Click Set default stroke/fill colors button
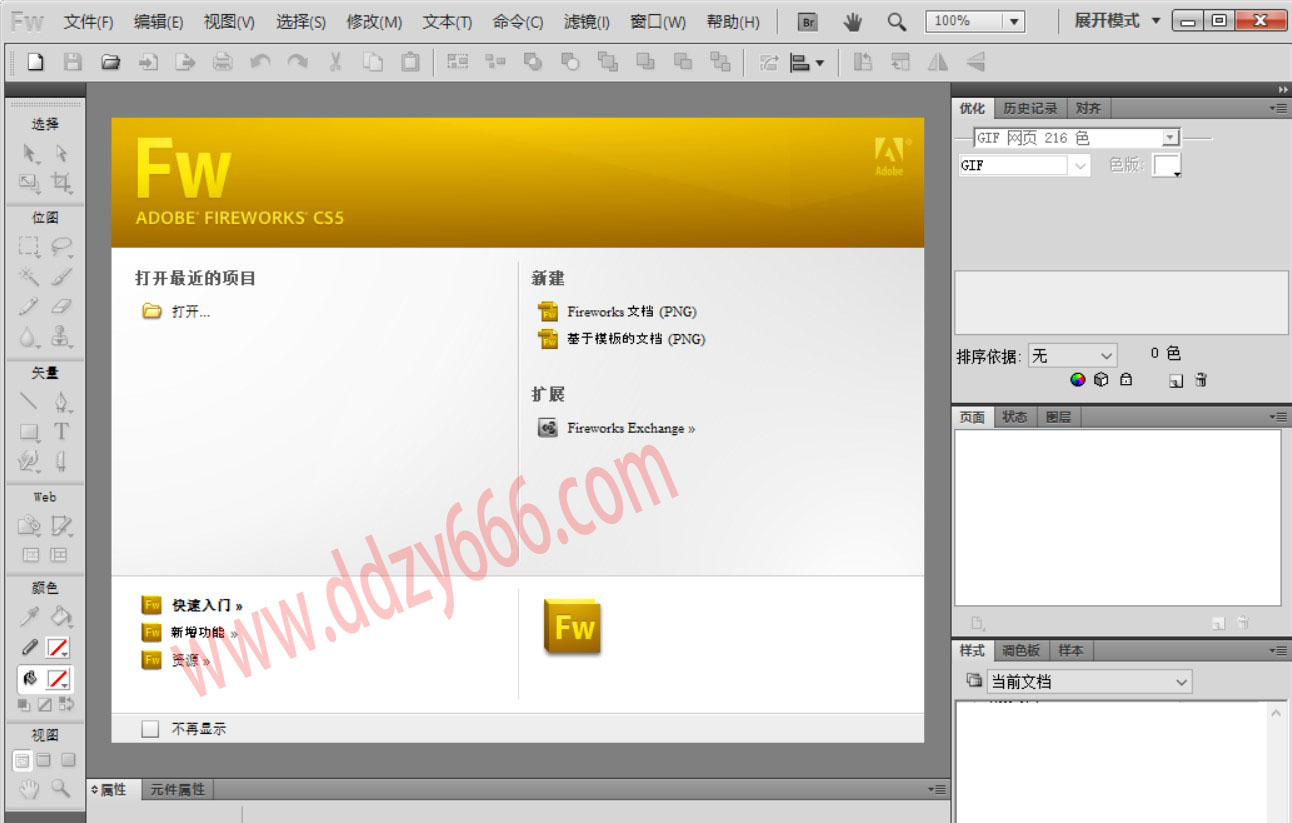 tap(24, 704)
